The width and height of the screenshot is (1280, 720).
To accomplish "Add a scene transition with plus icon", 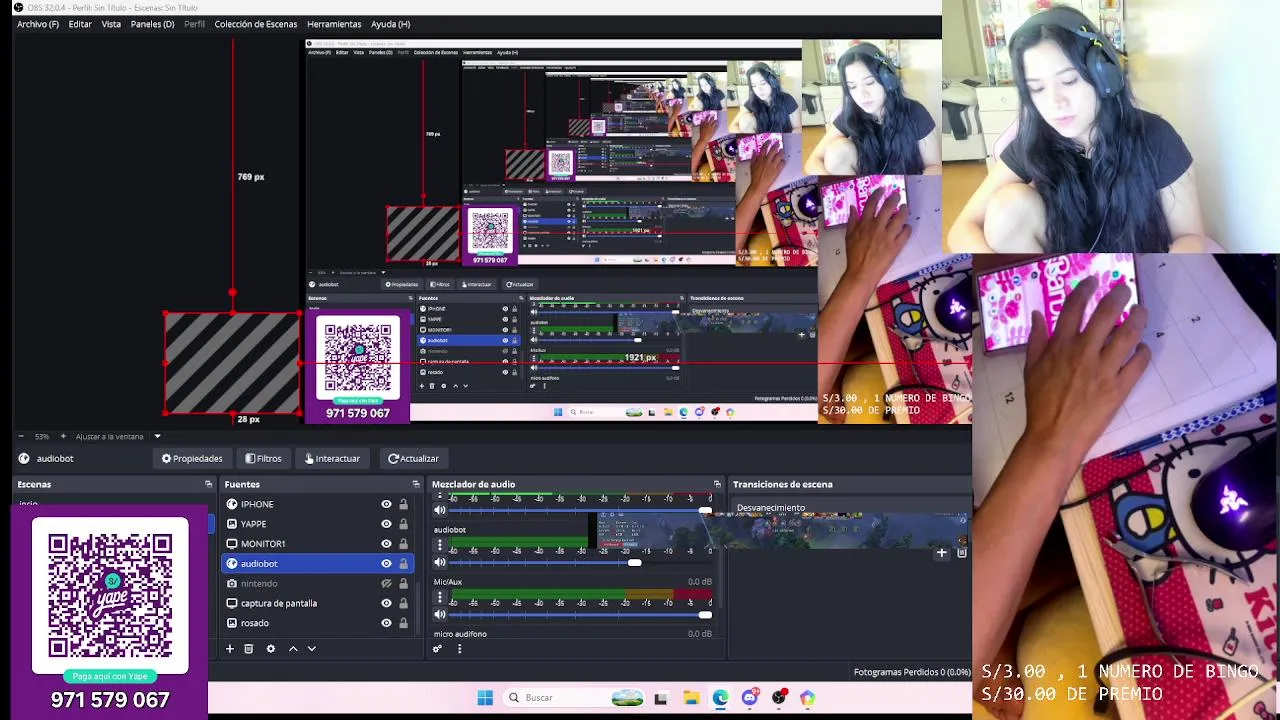I will [x=941, y=552].
